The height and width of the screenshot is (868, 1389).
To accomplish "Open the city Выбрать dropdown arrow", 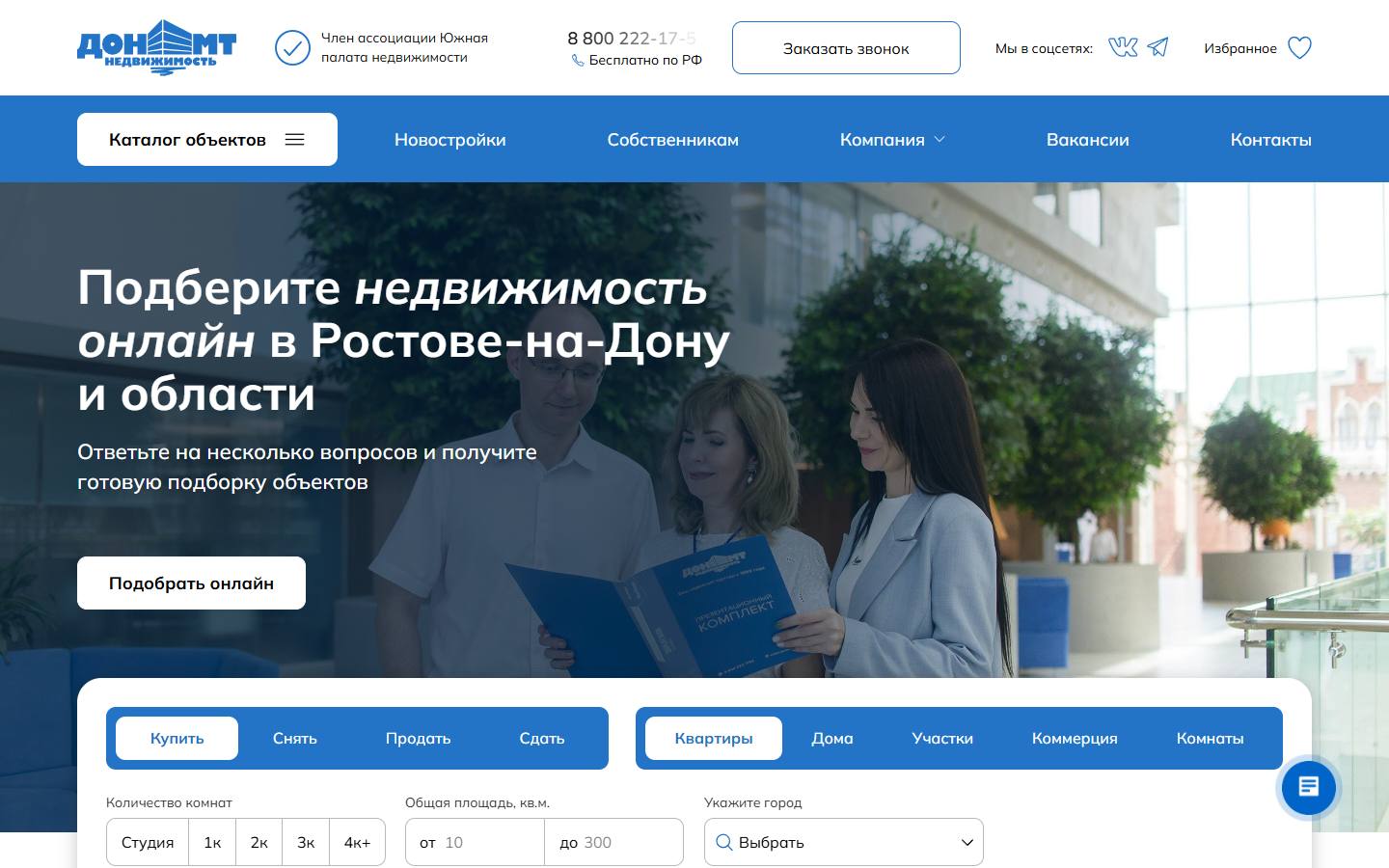I will point(967,842).
